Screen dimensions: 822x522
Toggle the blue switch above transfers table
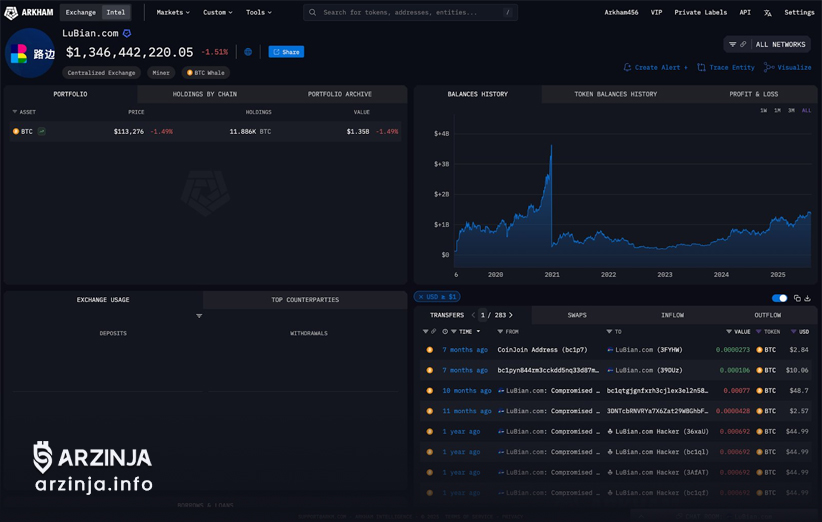(x=780, y=298)
